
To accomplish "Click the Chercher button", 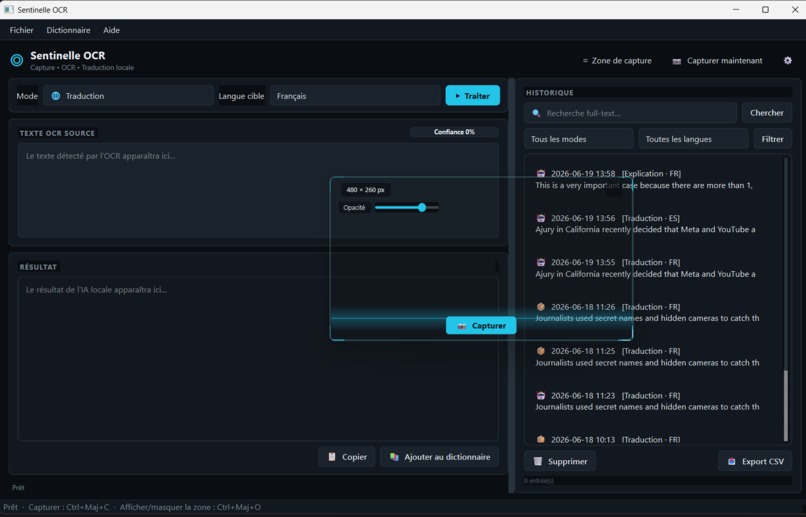I will tap(766, 113).
